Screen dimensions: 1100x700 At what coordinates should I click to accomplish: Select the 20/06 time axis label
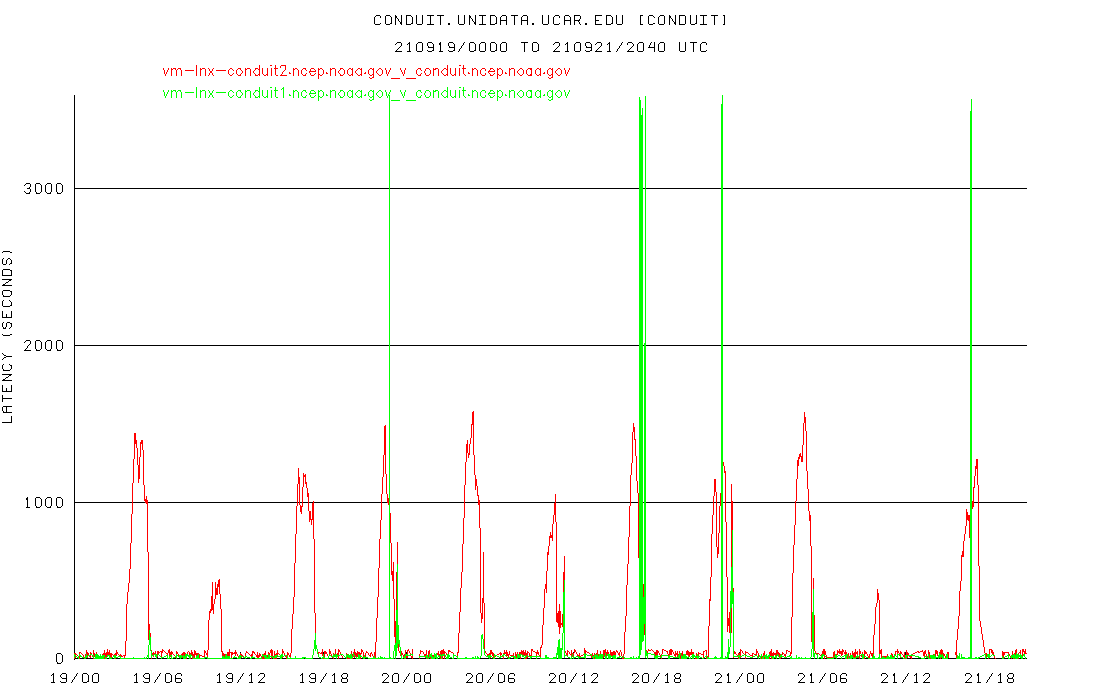[x=490, y=678]
